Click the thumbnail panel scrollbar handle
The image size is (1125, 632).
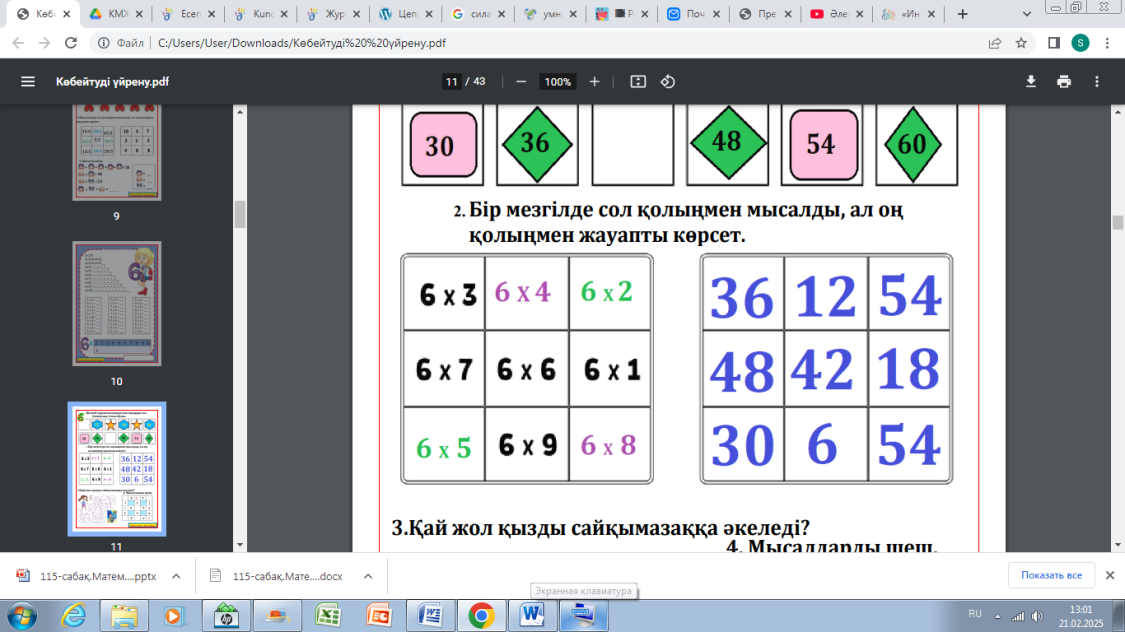(x=240, y=214)
